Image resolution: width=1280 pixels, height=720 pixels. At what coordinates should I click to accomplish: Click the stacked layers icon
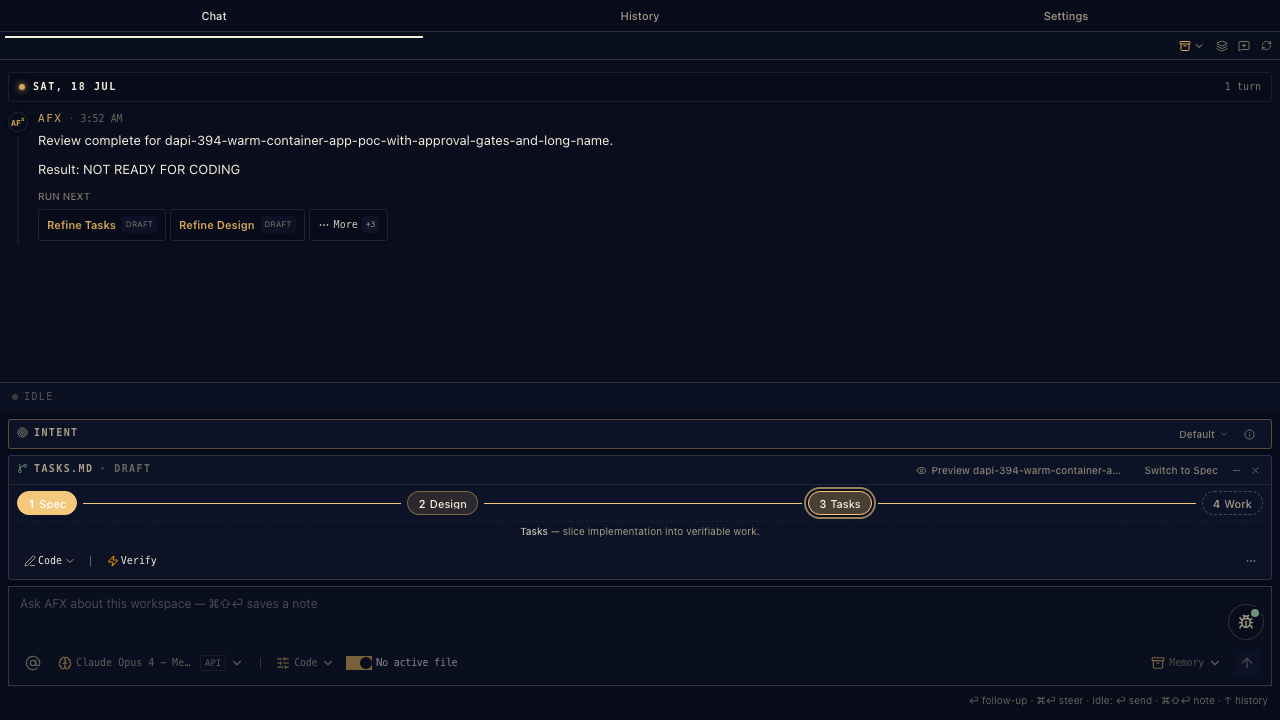click(1222, 46)
